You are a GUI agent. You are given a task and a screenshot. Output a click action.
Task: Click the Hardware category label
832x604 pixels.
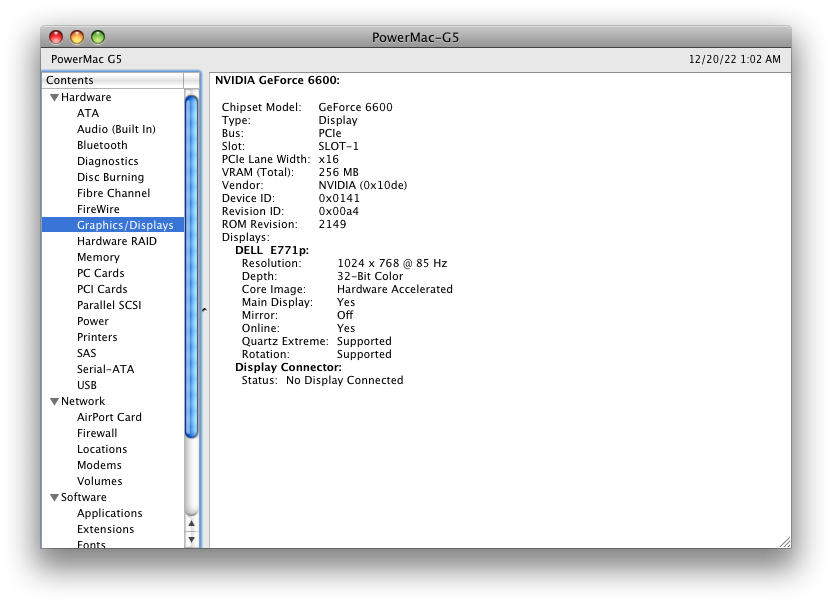tap(86, 97)
